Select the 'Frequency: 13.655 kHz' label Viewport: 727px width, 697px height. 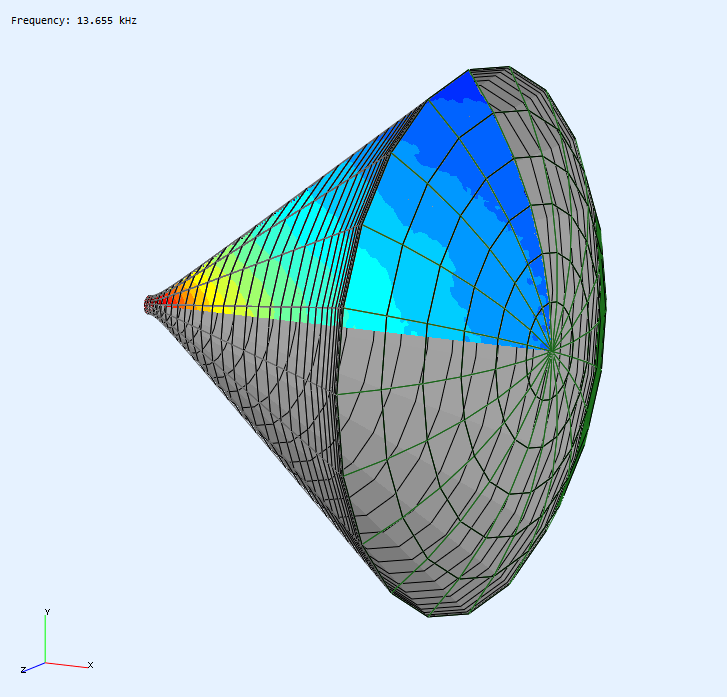[x=74, y=21]
